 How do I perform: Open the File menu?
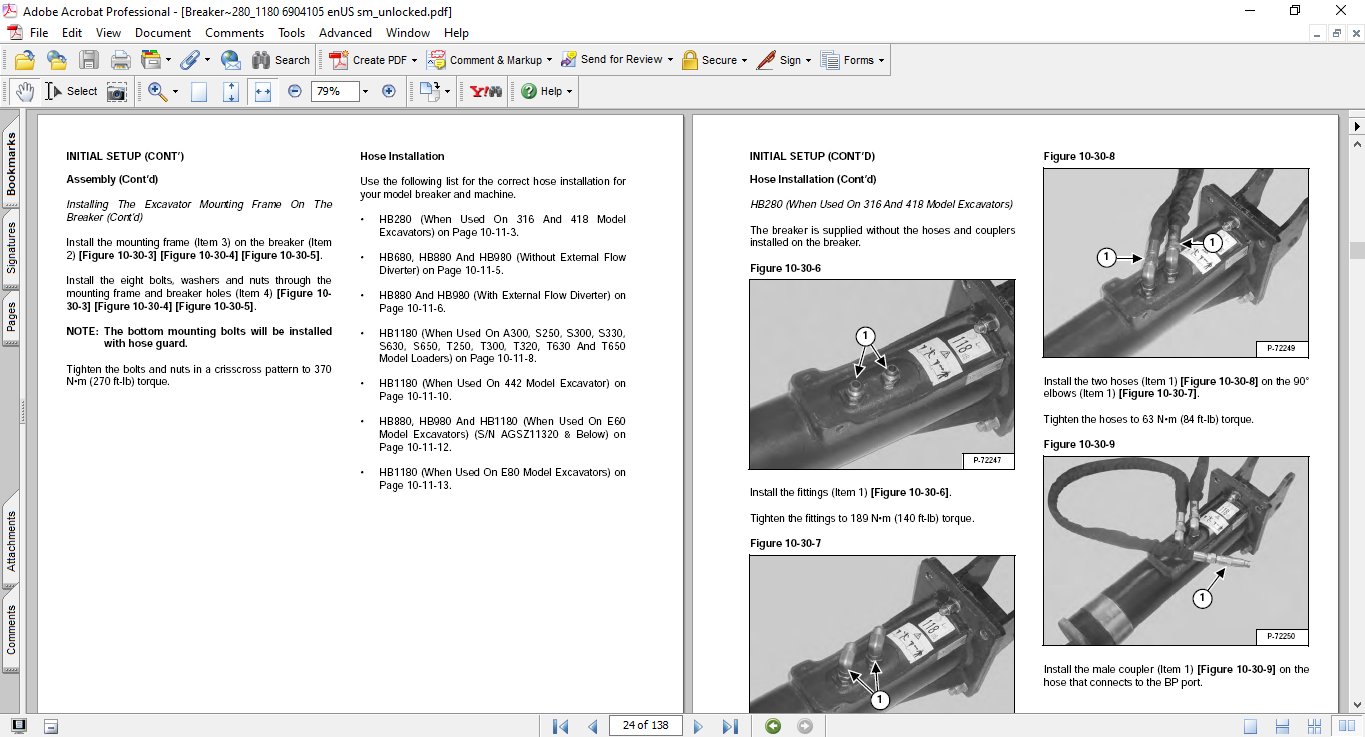point(39,32)
